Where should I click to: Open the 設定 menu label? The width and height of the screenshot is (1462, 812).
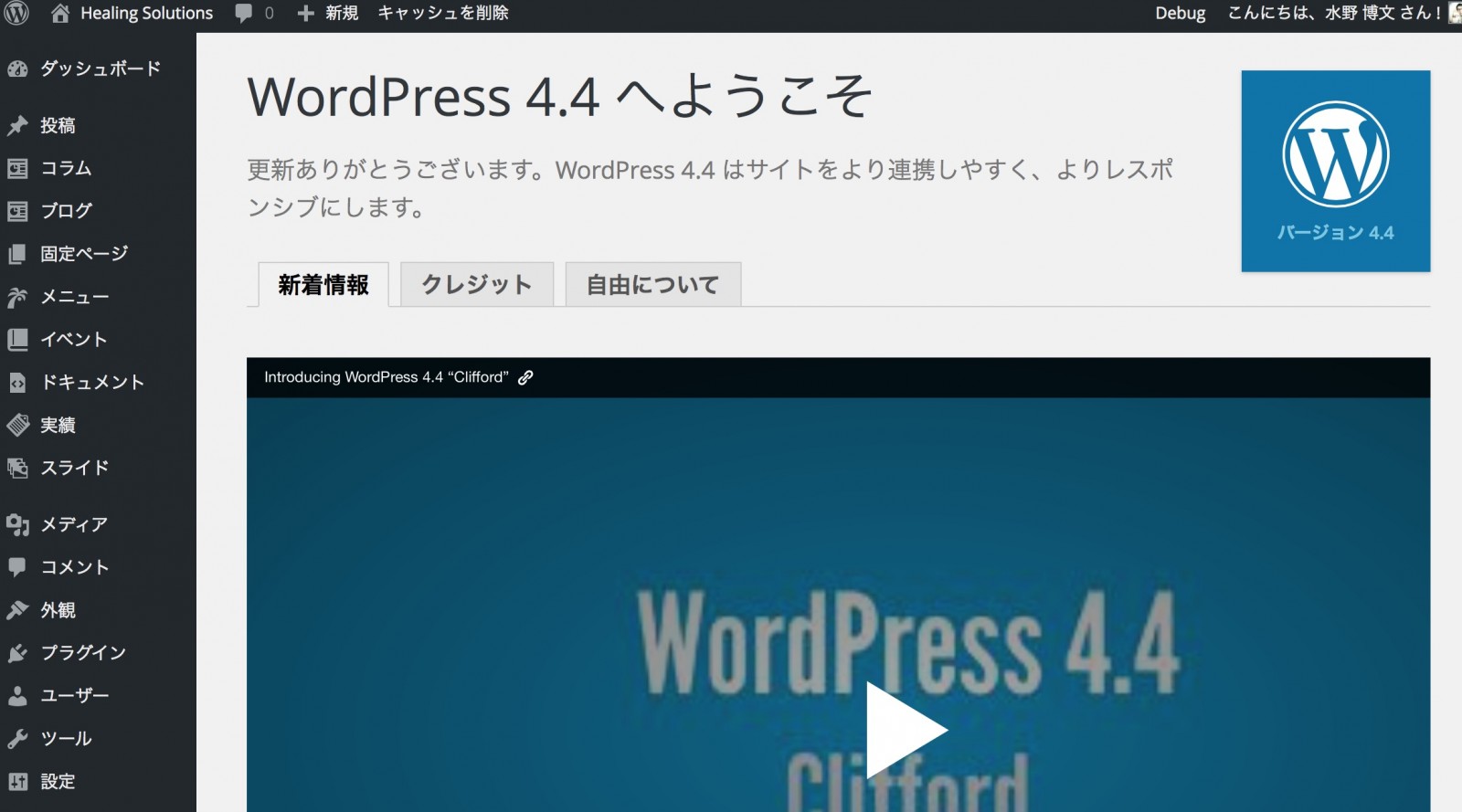point(58,782)
